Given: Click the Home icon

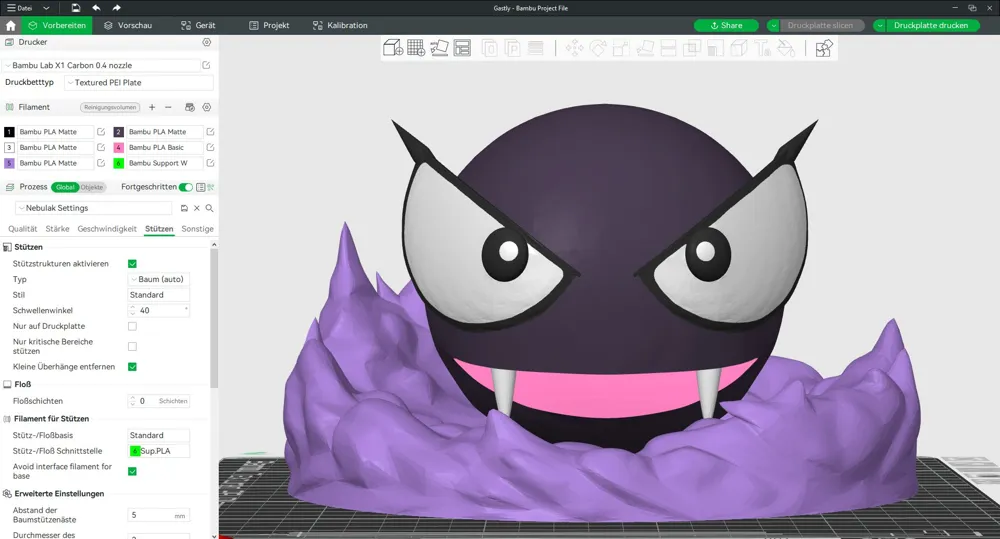Looking at the screenshot, I should 11,26.
